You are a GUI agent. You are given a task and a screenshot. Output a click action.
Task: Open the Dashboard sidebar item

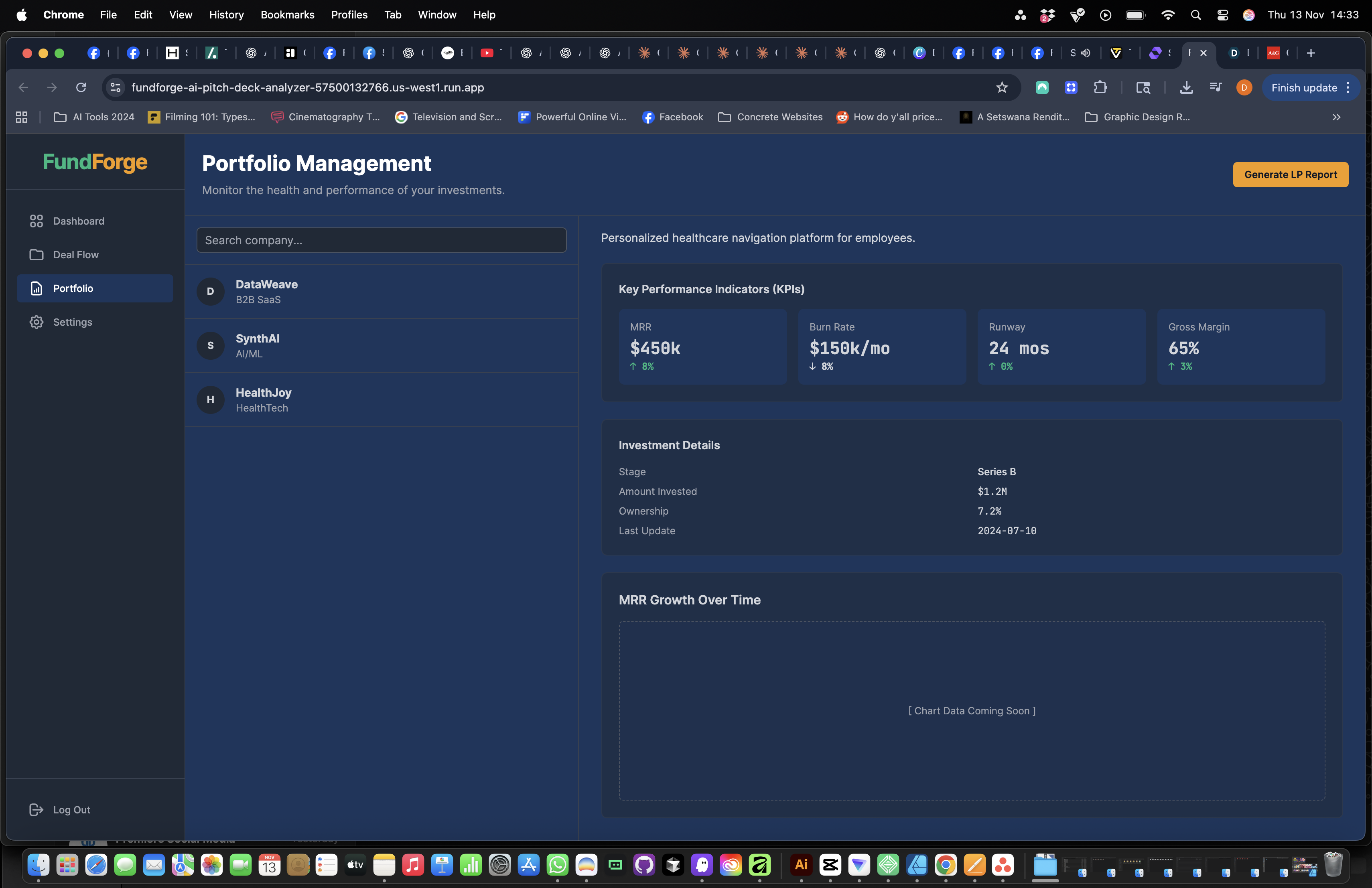coord(78,221)
